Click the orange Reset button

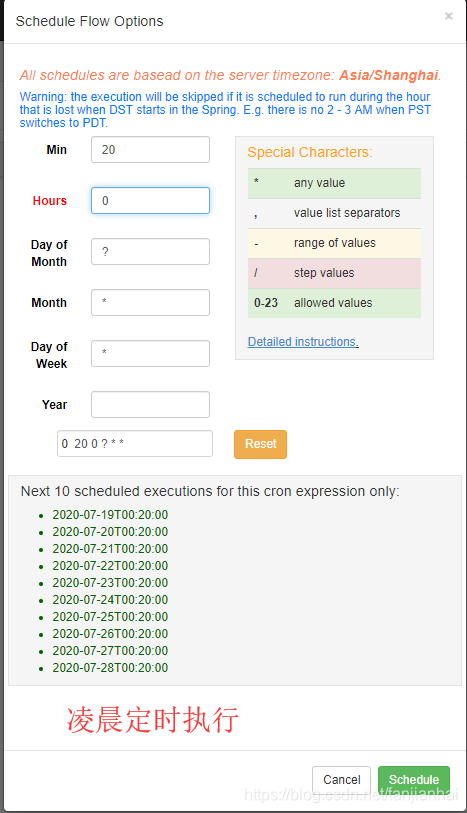pos(260,444)
